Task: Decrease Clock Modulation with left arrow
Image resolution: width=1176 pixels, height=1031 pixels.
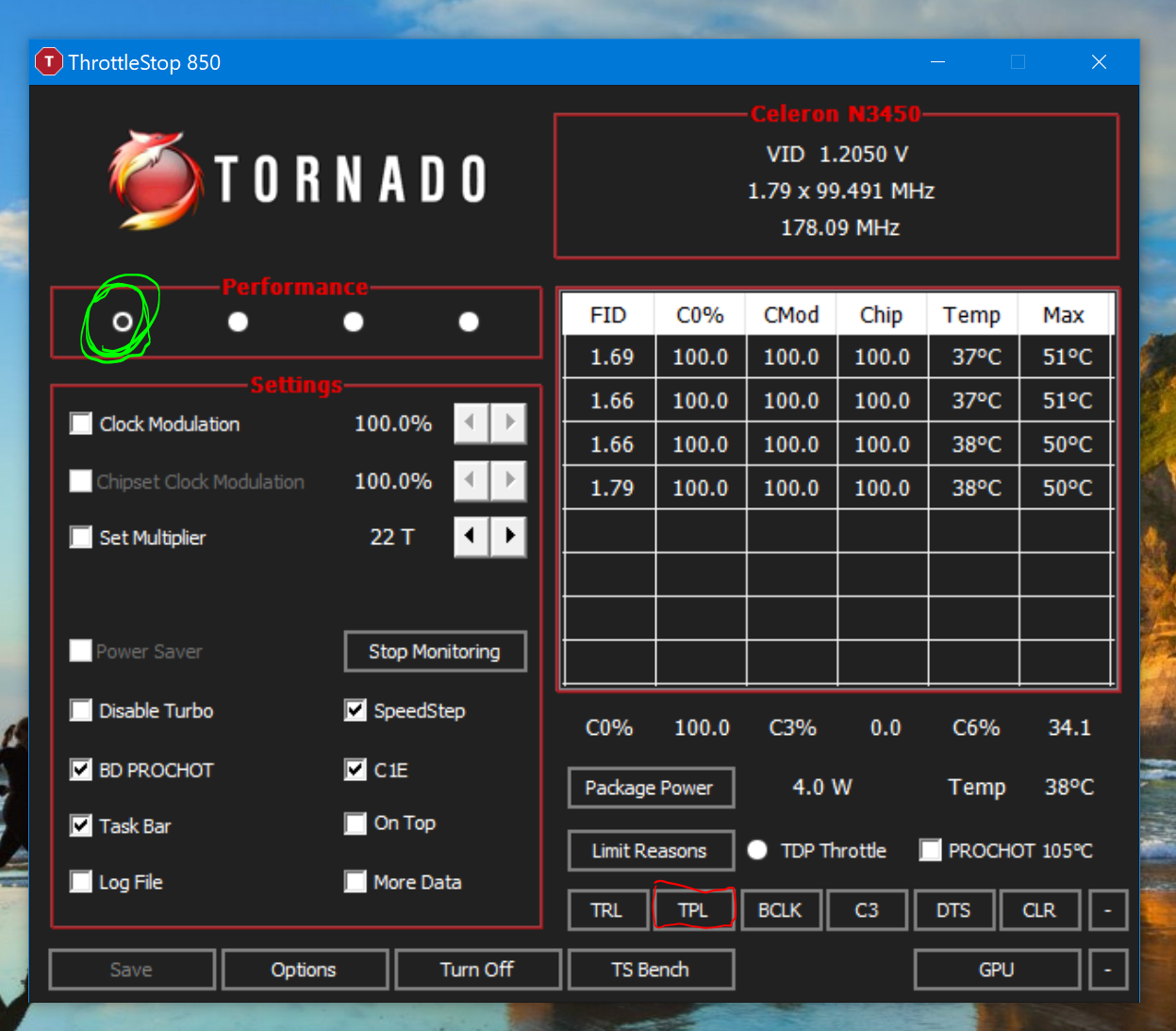Action: tap(471, 423)
